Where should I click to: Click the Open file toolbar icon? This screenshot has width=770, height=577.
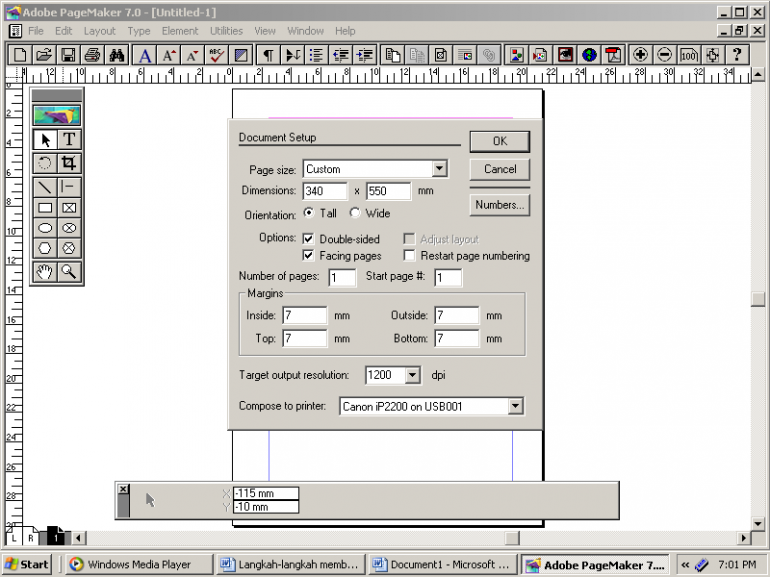pos(44,55)
